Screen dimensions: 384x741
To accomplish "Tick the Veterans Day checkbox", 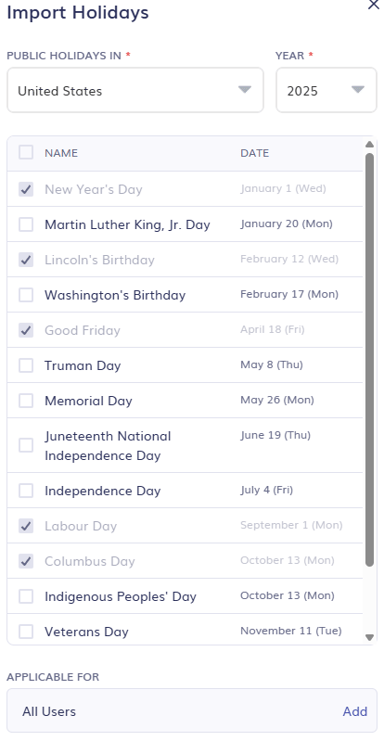I will click(26, 631).
